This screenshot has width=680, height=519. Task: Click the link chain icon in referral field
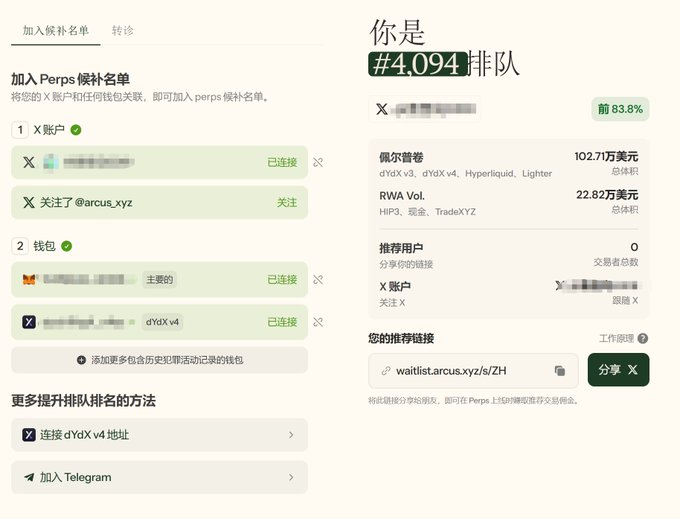tap(386, 371)
